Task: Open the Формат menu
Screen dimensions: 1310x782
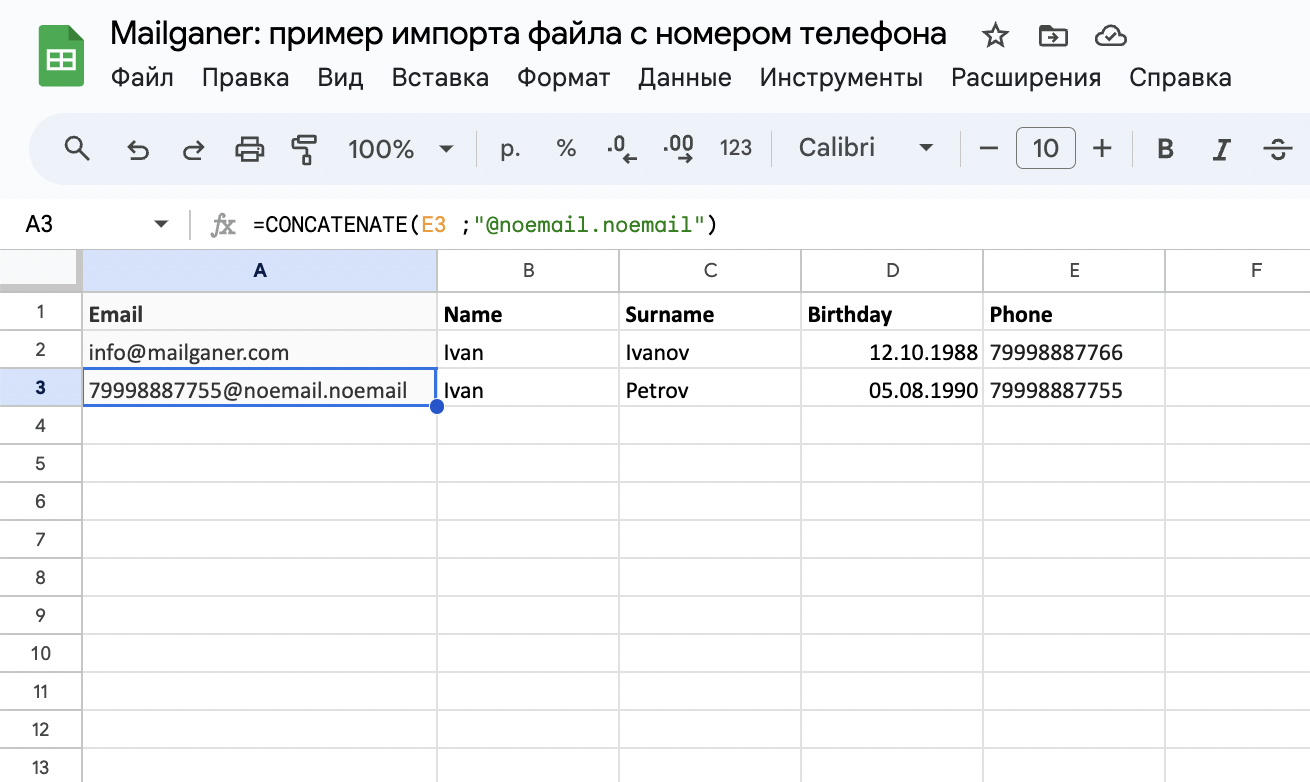Action: 564,78
